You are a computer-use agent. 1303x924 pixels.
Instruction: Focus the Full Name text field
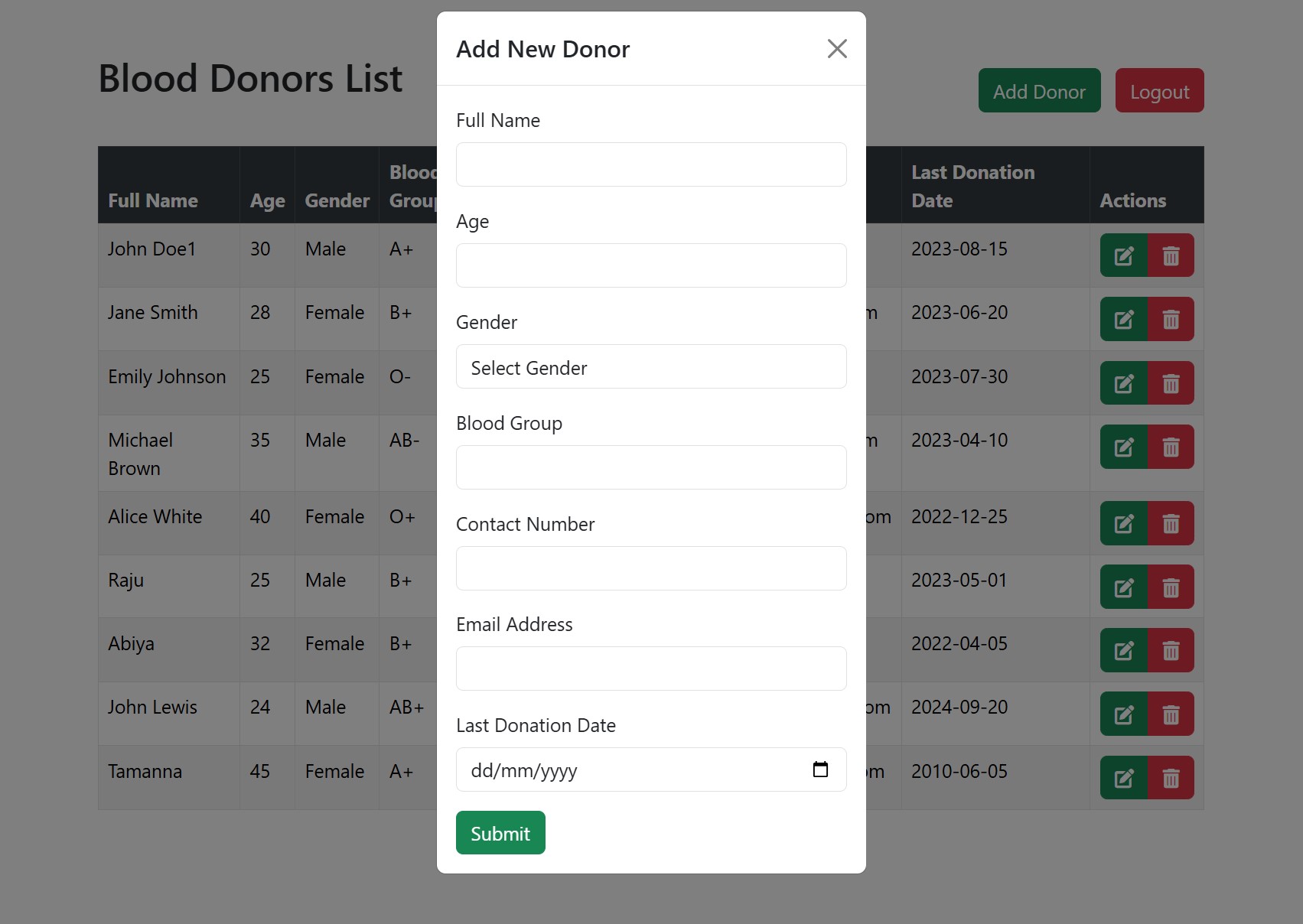click(651, 164)
